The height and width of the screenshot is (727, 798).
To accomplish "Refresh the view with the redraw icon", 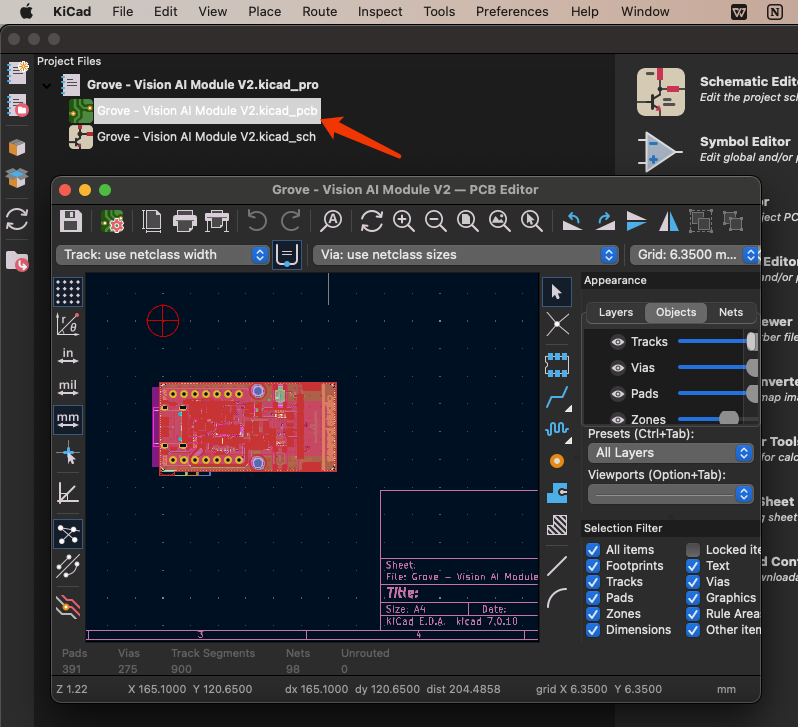I will coord(372,221).
